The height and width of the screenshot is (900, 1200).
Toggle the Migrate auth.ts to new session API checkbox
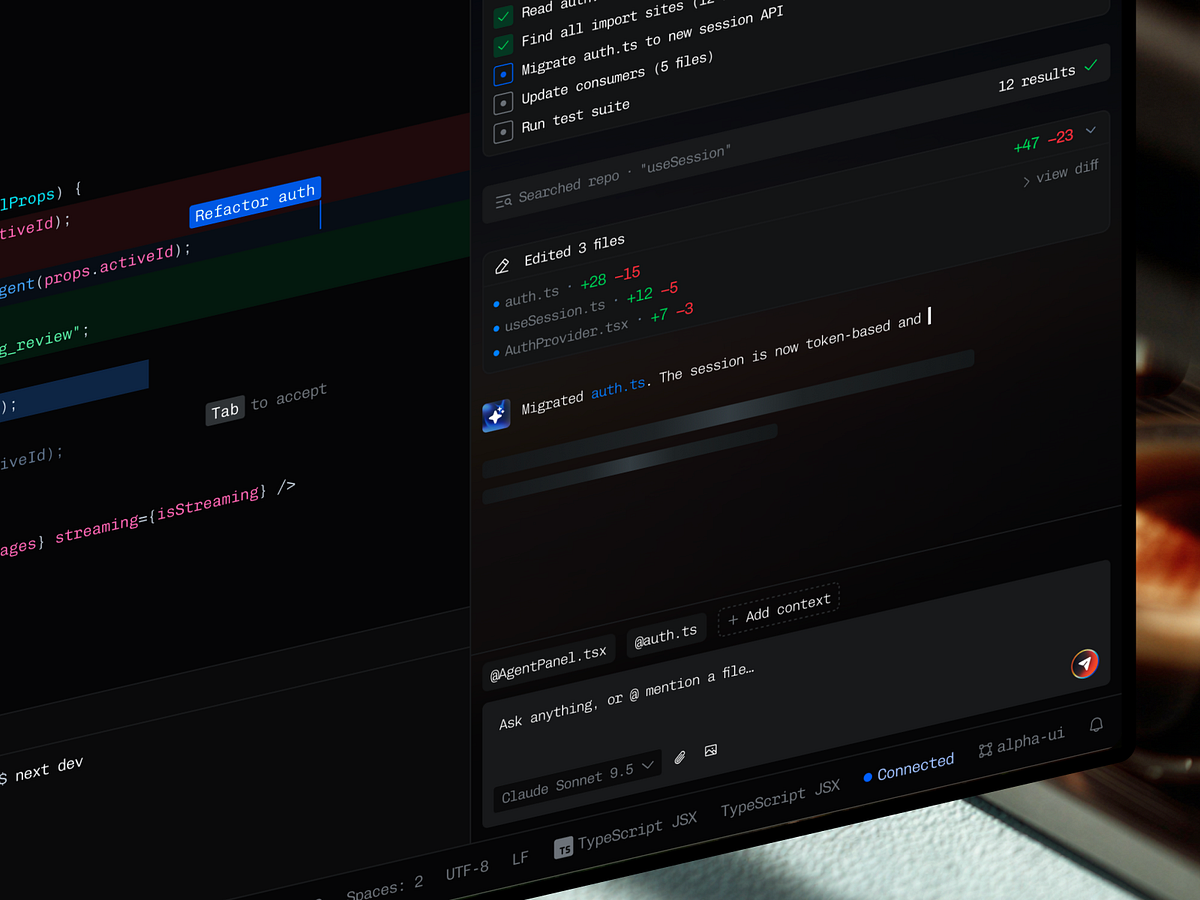coord(503,74)
